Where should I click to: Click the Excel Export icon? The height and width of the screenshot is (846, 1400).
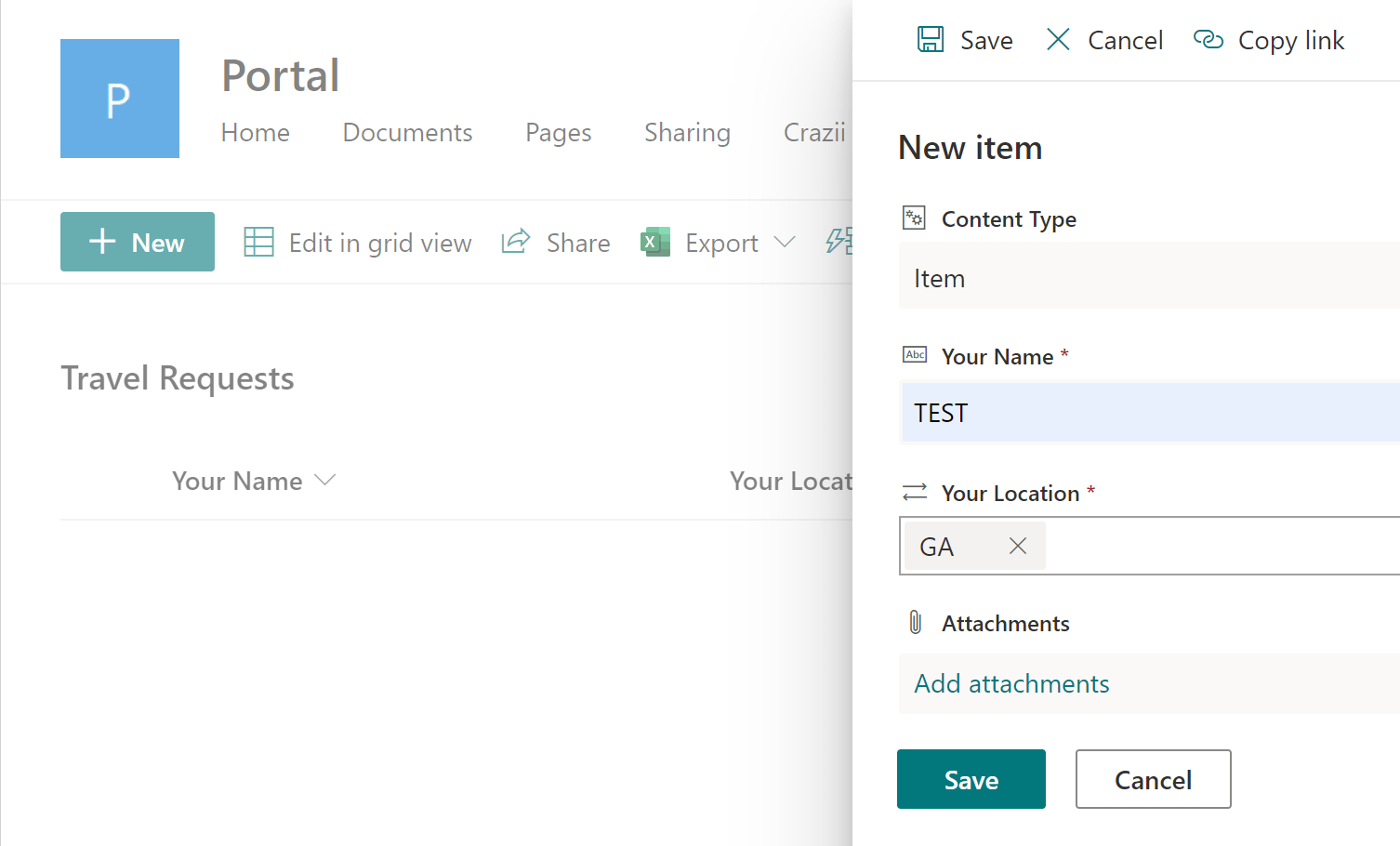(655, 243)
